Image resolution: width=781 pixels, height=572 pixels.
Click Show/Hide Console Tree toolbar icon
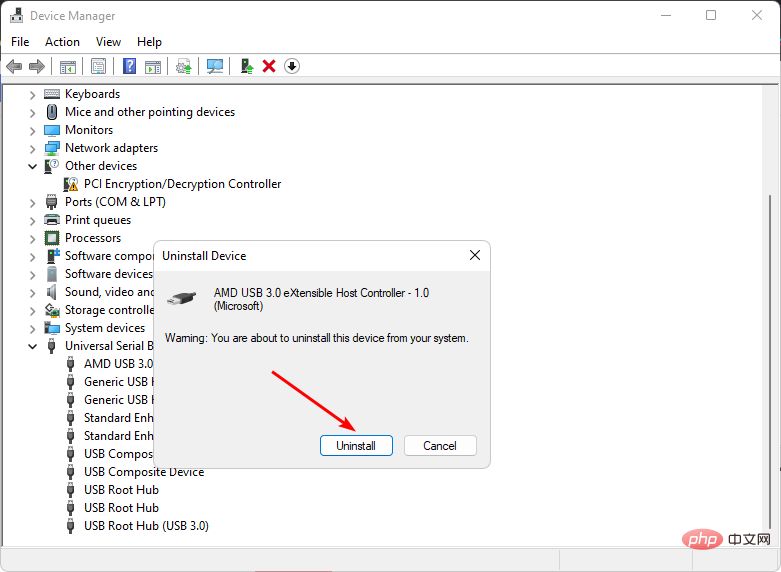(x=67, y=66)
